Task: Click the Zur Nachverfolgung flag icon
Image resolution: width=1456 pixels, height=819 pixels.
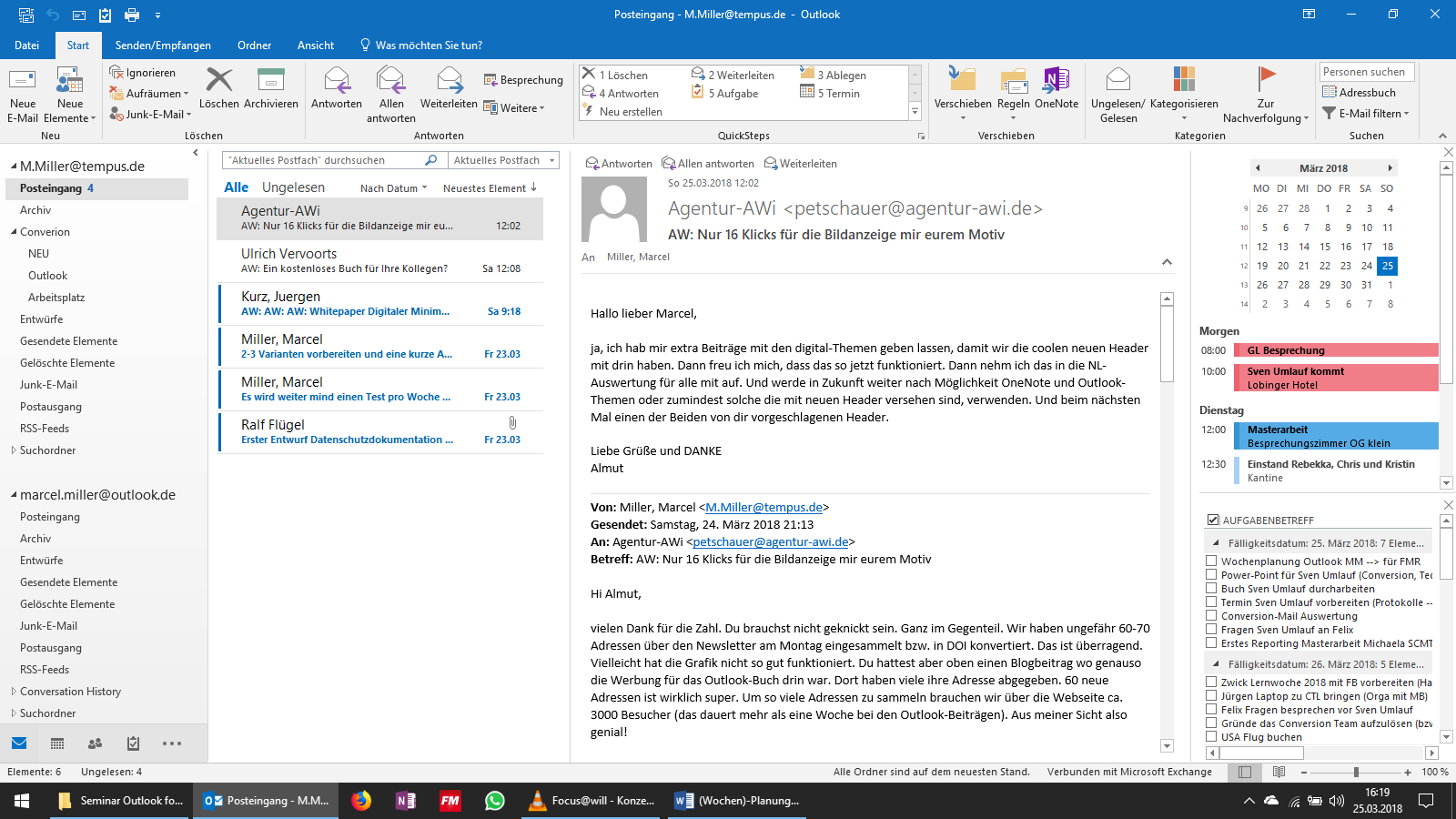Action: (1266, 80)
